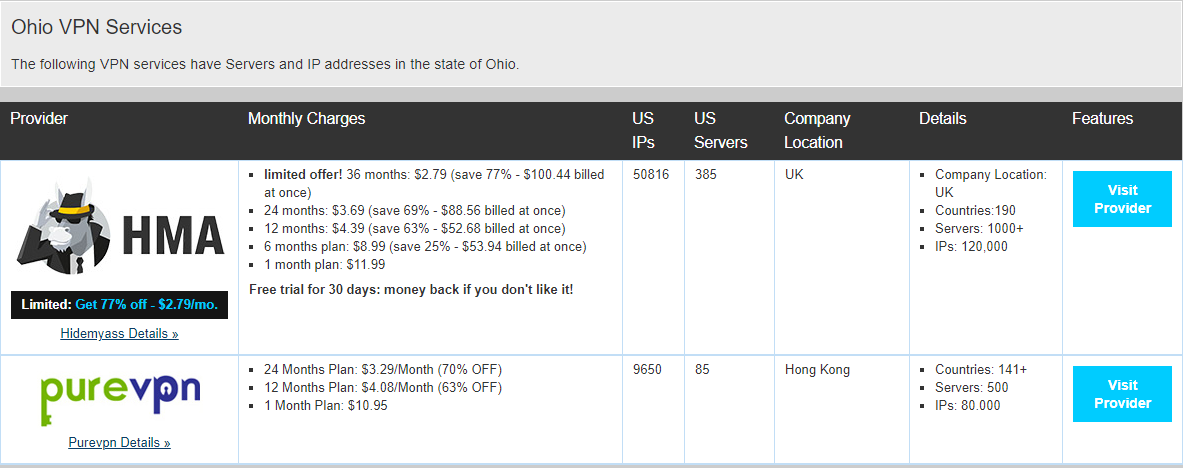Screen dimensions: 1183x468
Task: Click the 385 US servers value
Action: click(705, 174)
